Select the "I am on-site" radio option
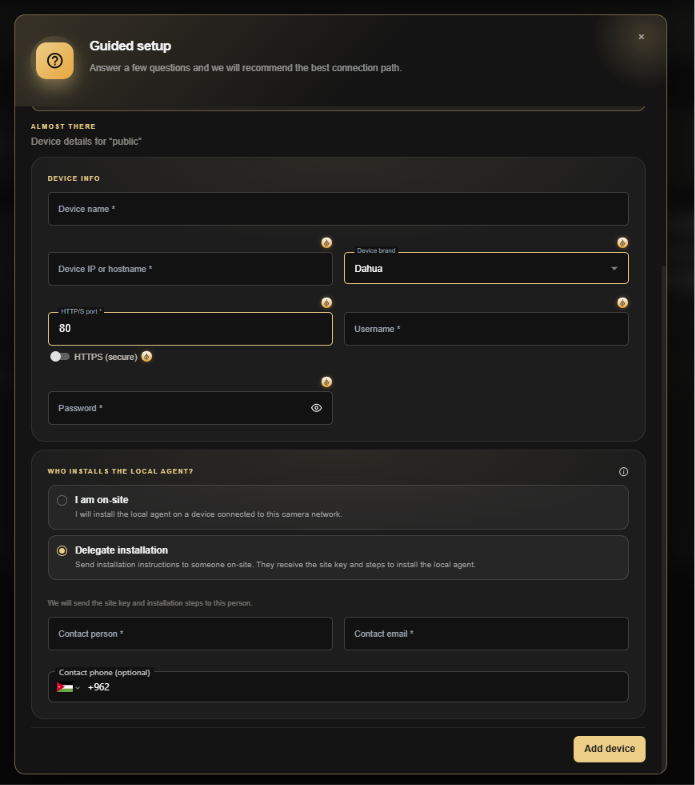 coord(62,500)
